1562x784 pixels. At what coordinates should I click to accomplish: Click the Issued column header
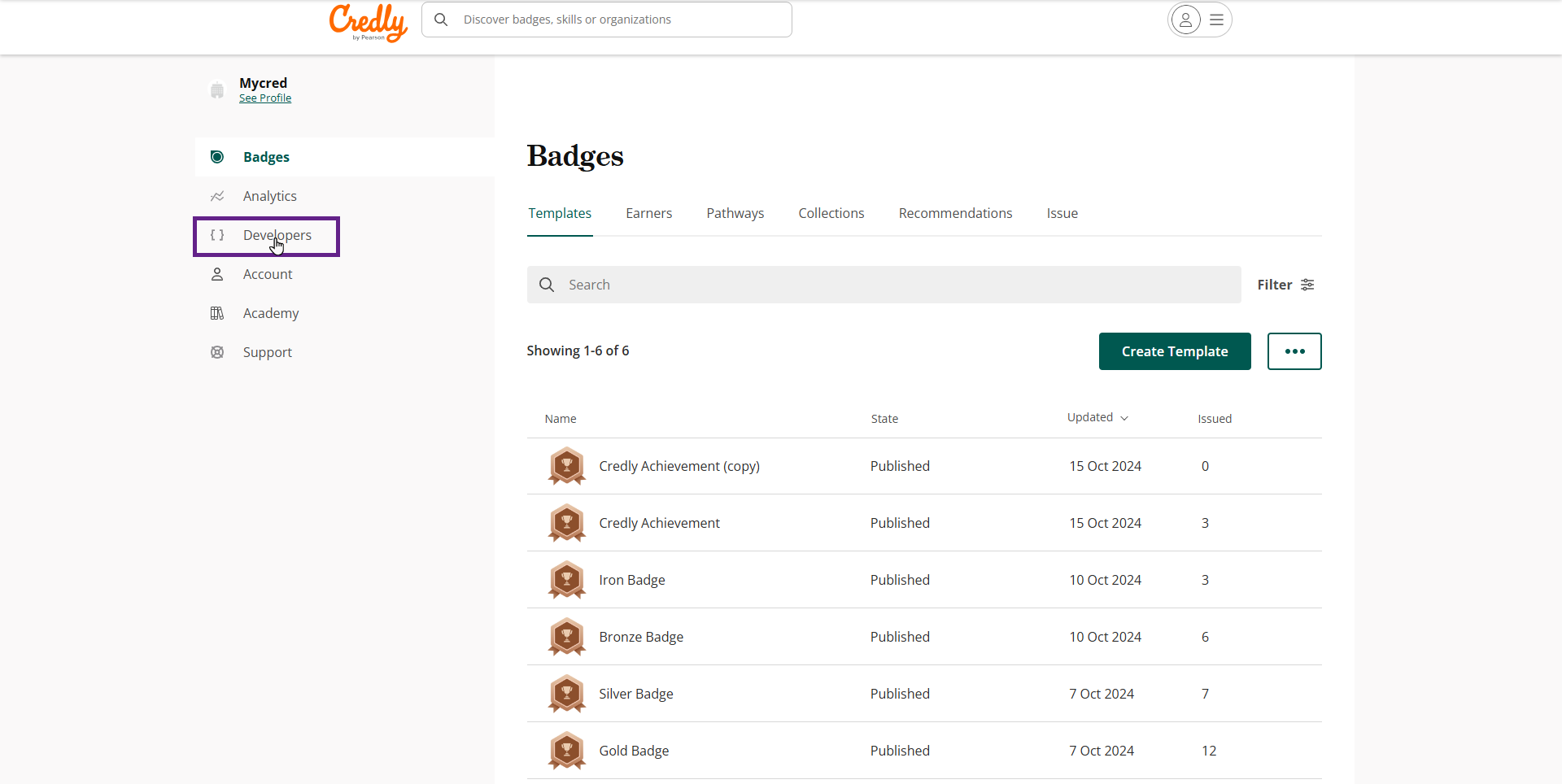point(1215,419)
